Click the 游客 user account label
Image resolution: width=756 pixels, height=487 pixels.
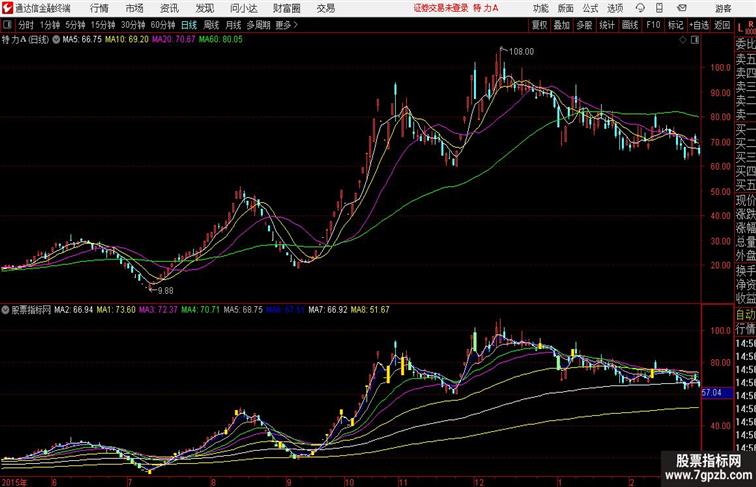point(723,8)
